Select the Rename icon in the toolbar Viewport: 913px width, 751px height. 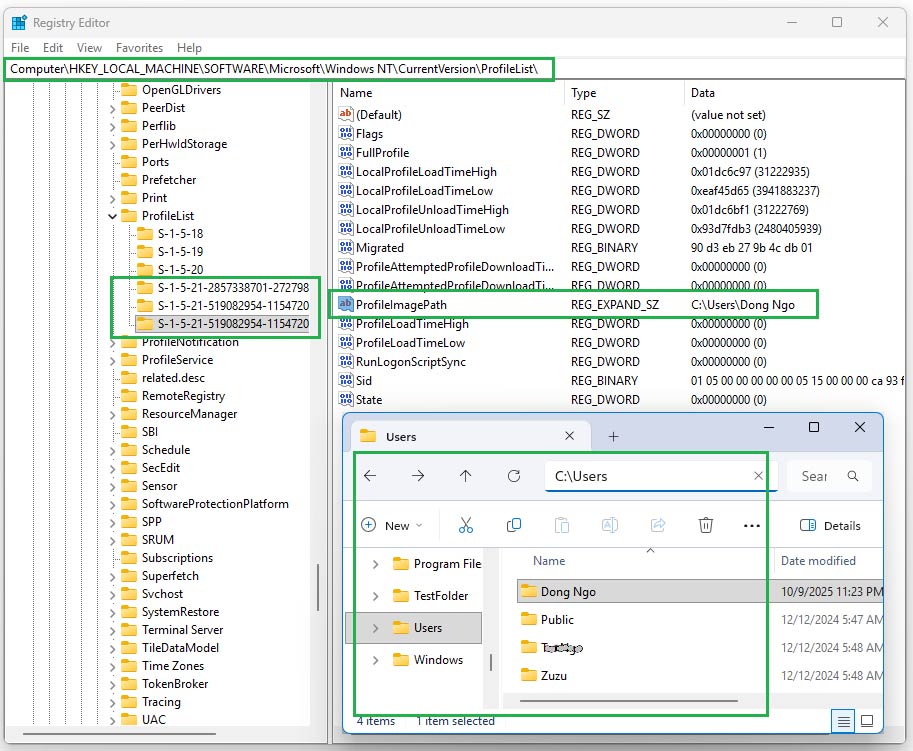[x=610, y=525]
